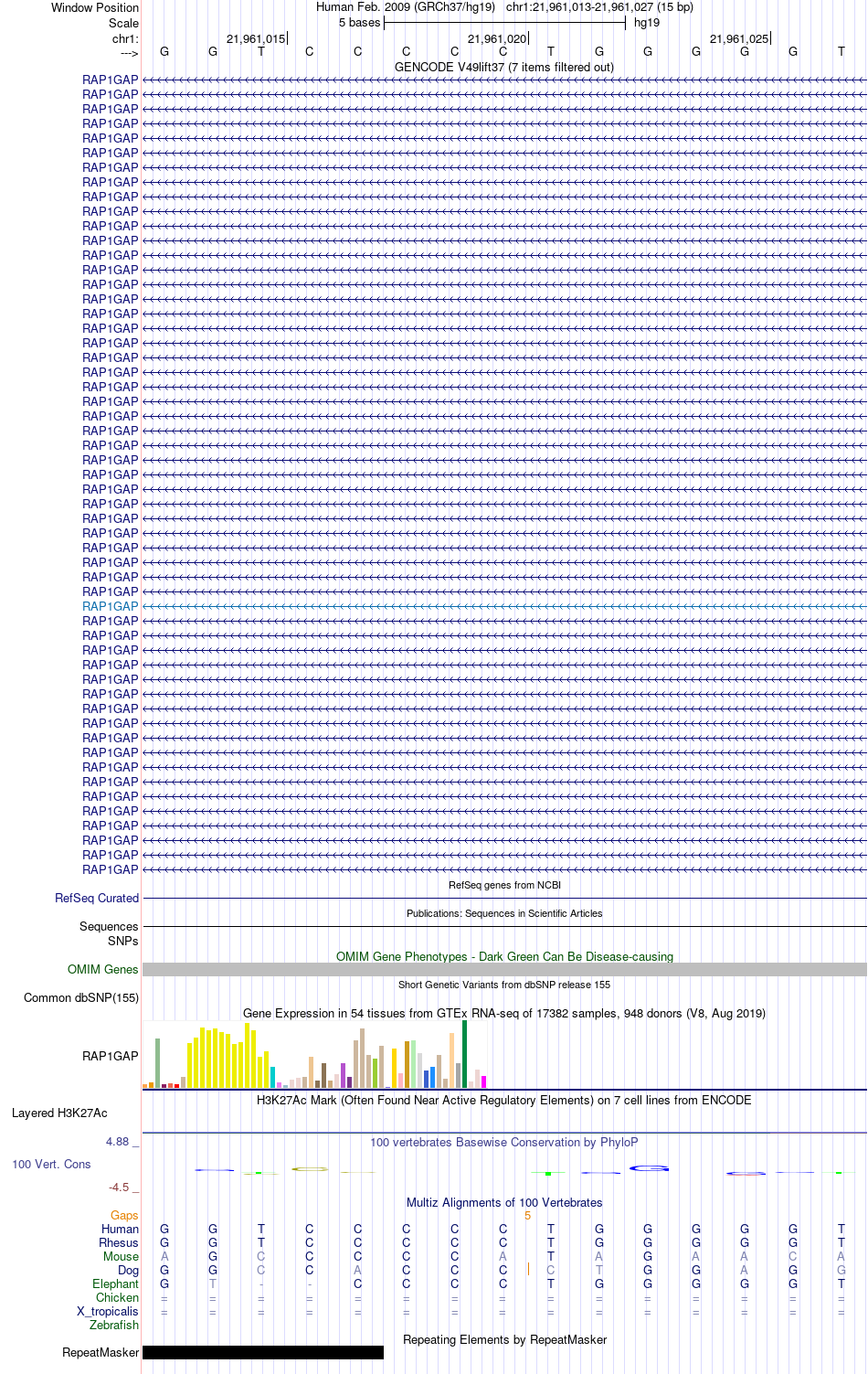
Task: Open Short Genetic Variants from dbSNP release 155
Action: 504,985
